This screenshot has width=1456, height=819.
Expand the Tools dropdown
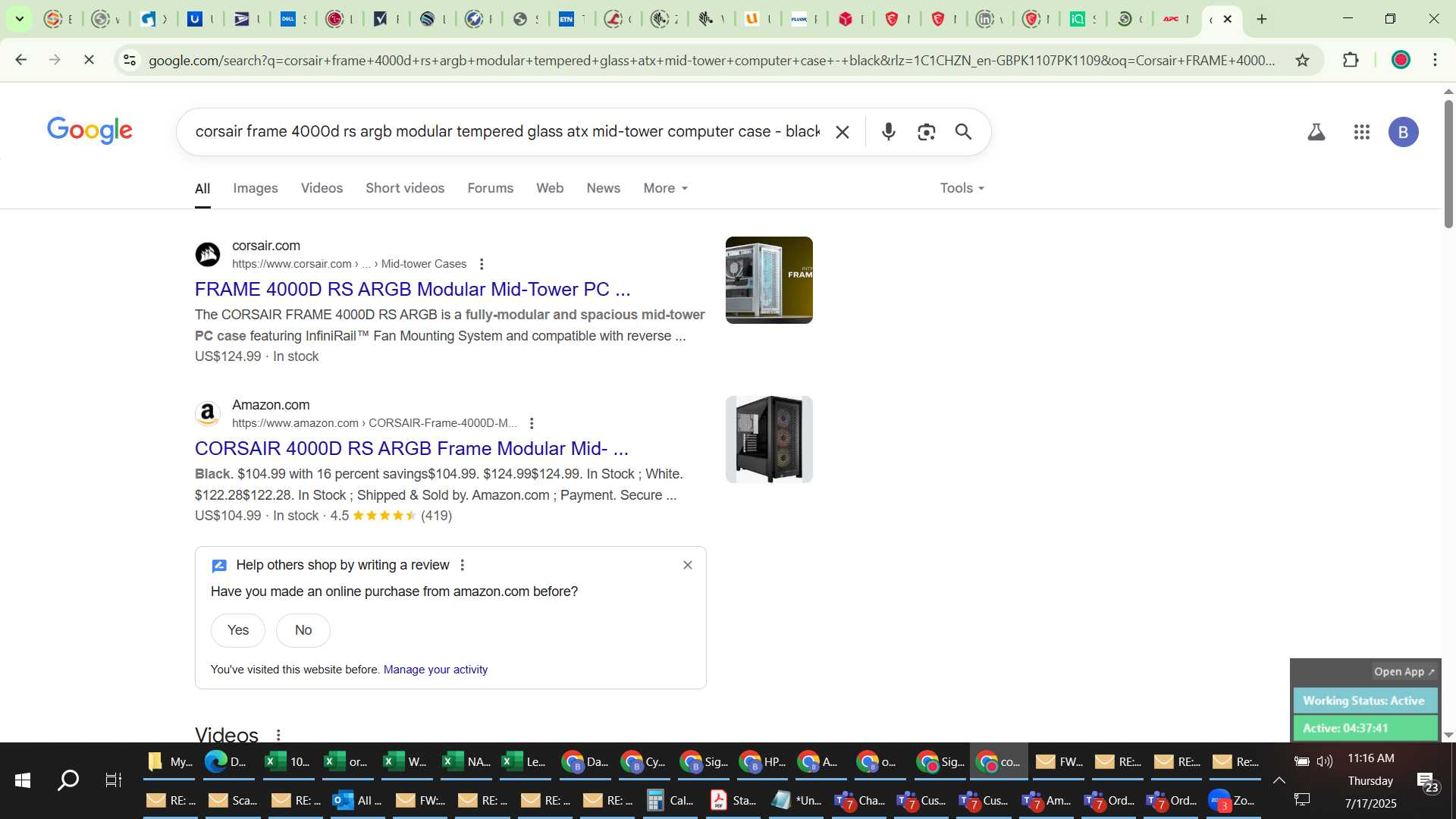point(962,188)
